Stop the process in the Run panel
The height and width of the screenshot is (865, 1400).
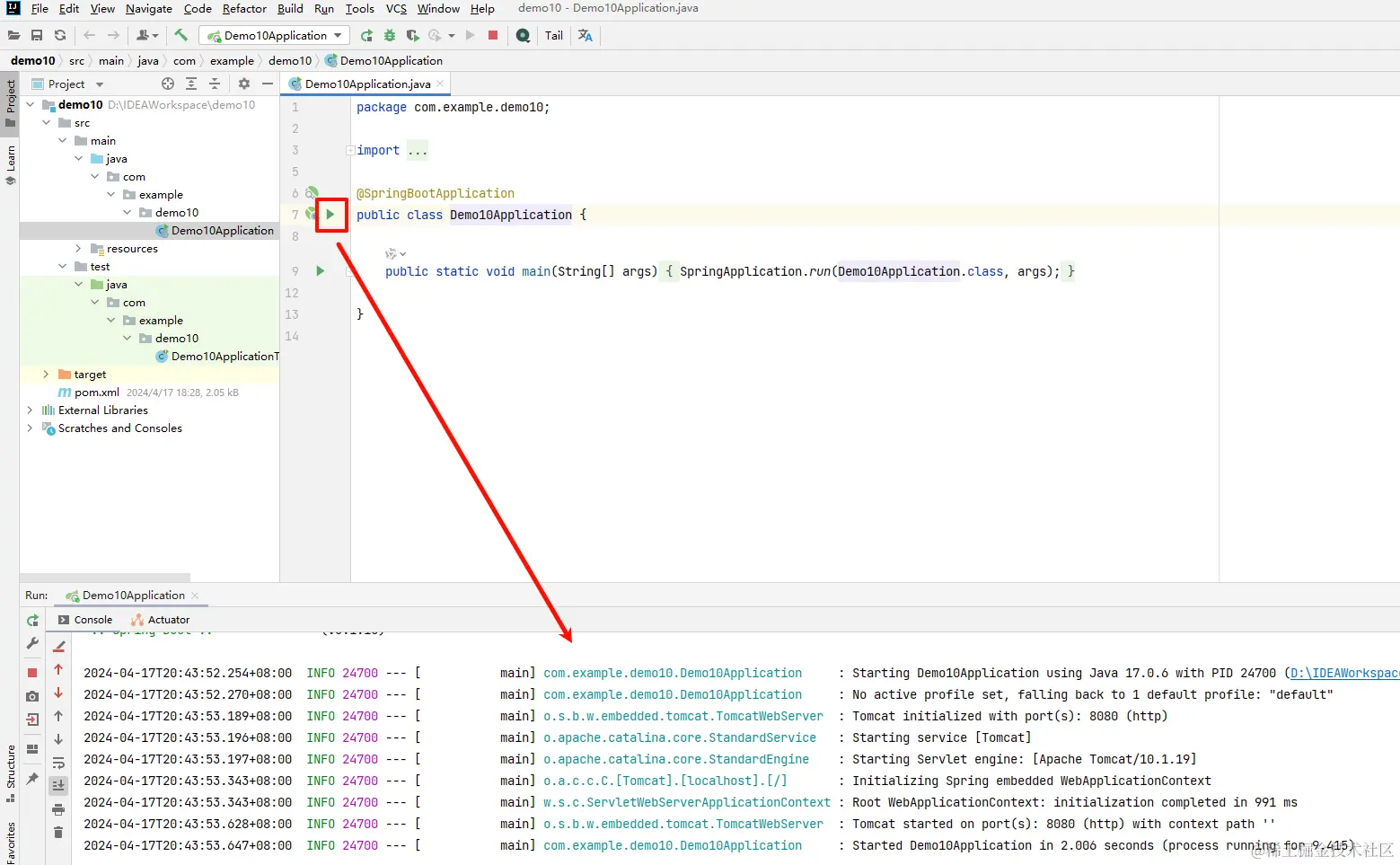[32, 673]
